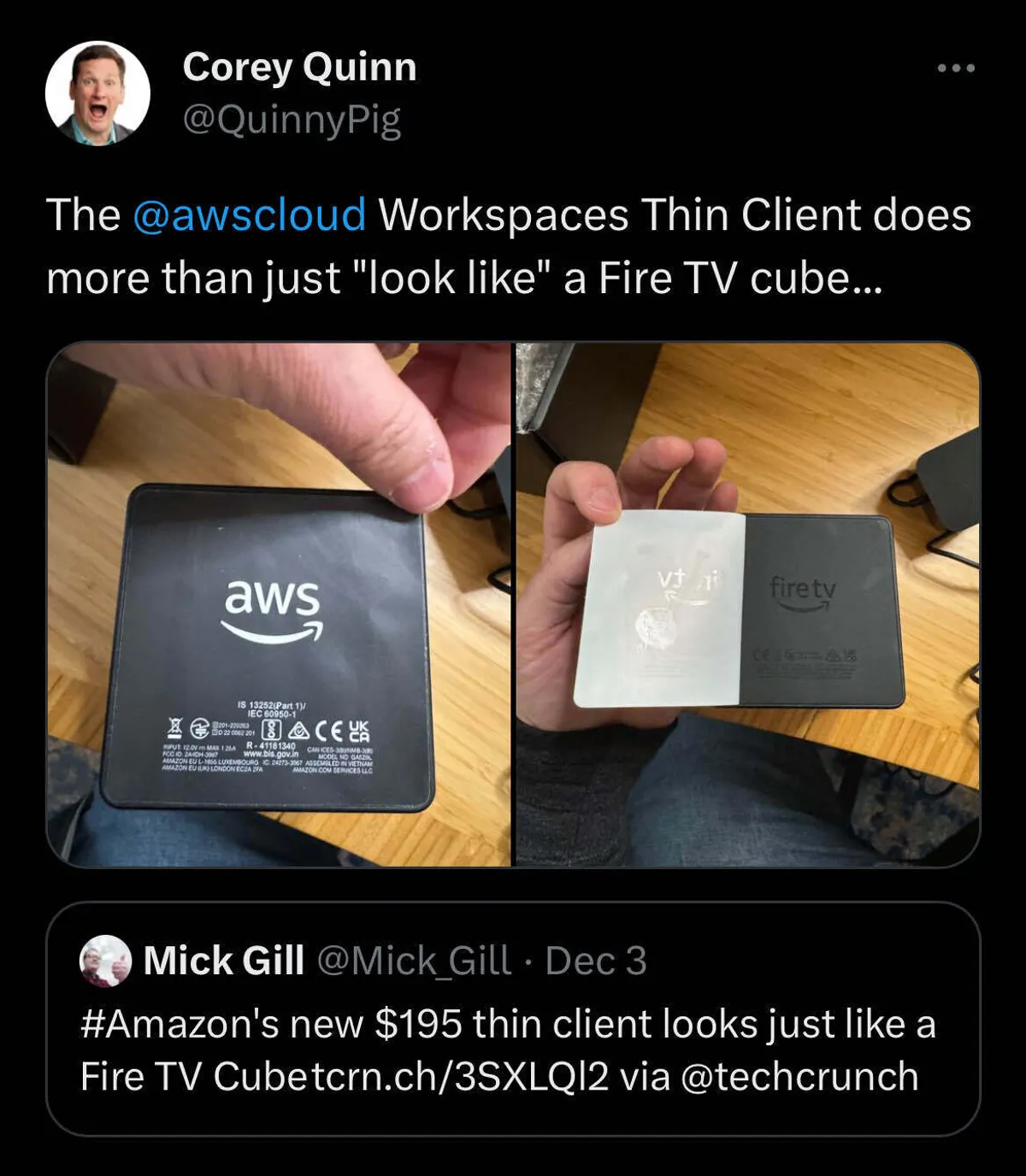Tap the regulatory label on the device
Screen dimensions: 1026x1176
tap(268, 737)
